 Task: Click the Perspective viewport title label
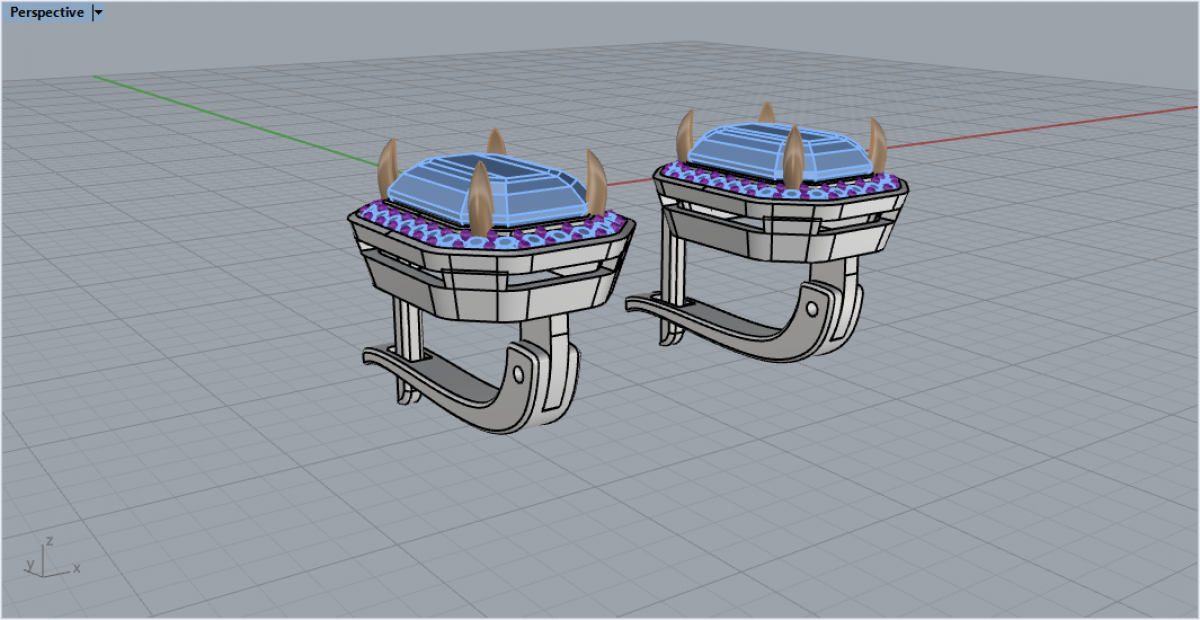point(46,13)
